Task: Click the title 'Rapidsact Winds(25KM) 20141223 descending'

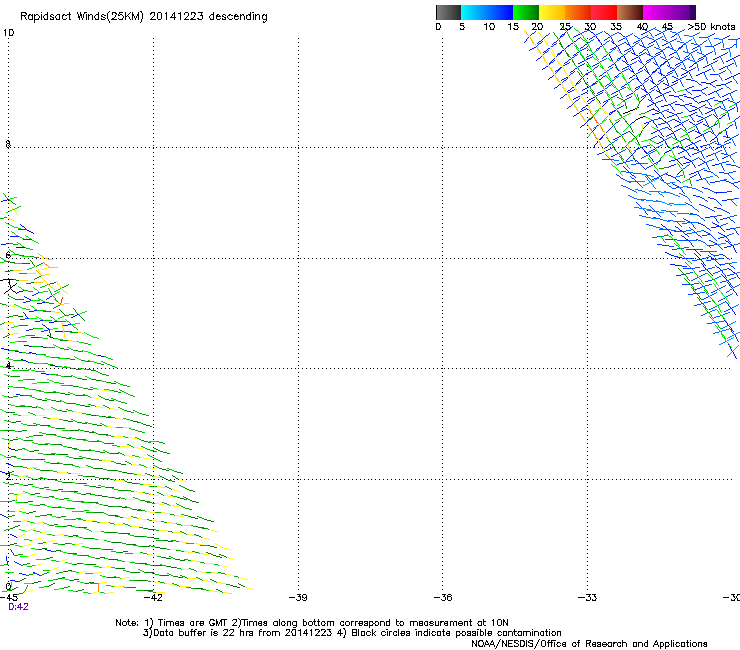Action: (x=143, y=17)
